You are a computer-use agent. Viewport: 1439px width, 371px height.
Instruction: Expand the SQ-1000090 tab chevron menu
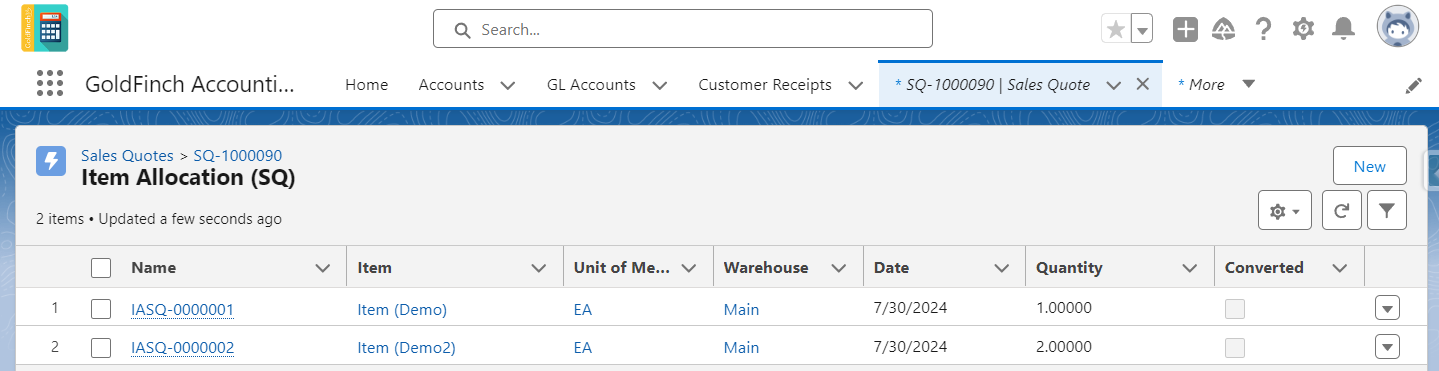[x=1113, y=85]
